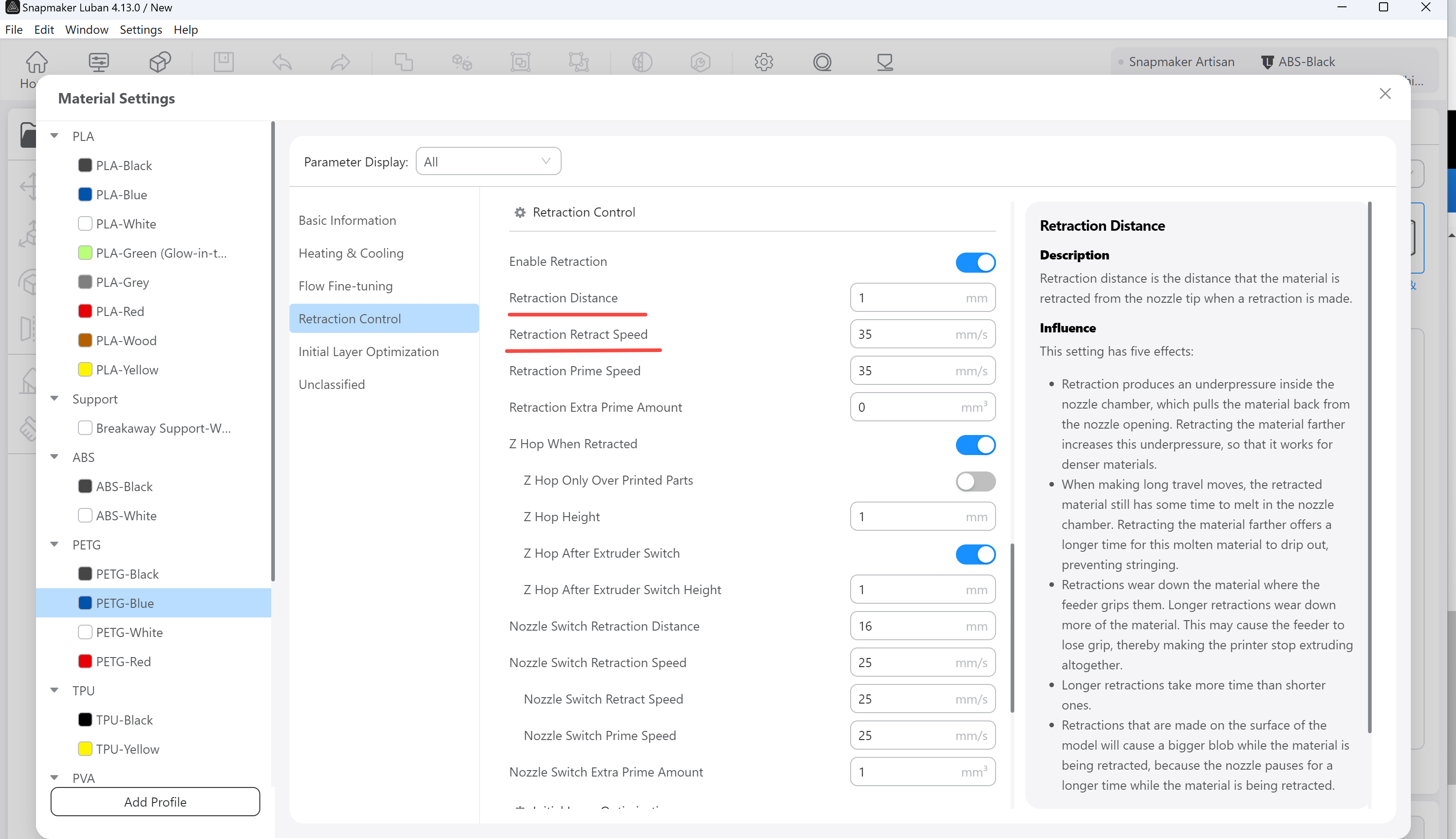Disable Z Hop When Retracted toggle
This screenshot has width=1456, height=839.
976,444
